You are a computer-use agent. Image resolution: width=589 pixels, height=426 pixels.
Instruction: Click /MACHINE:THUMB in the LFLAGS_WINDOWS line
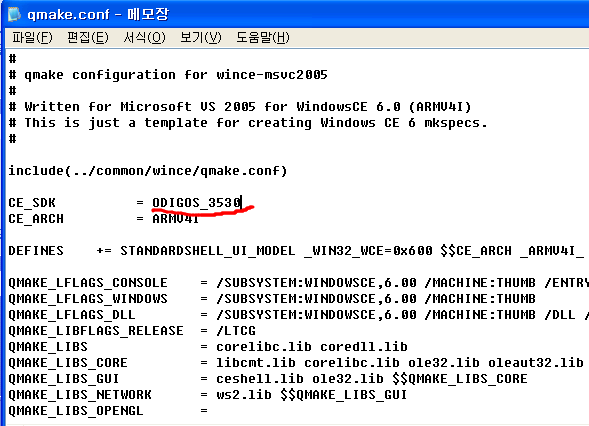(x=480, y=299)
